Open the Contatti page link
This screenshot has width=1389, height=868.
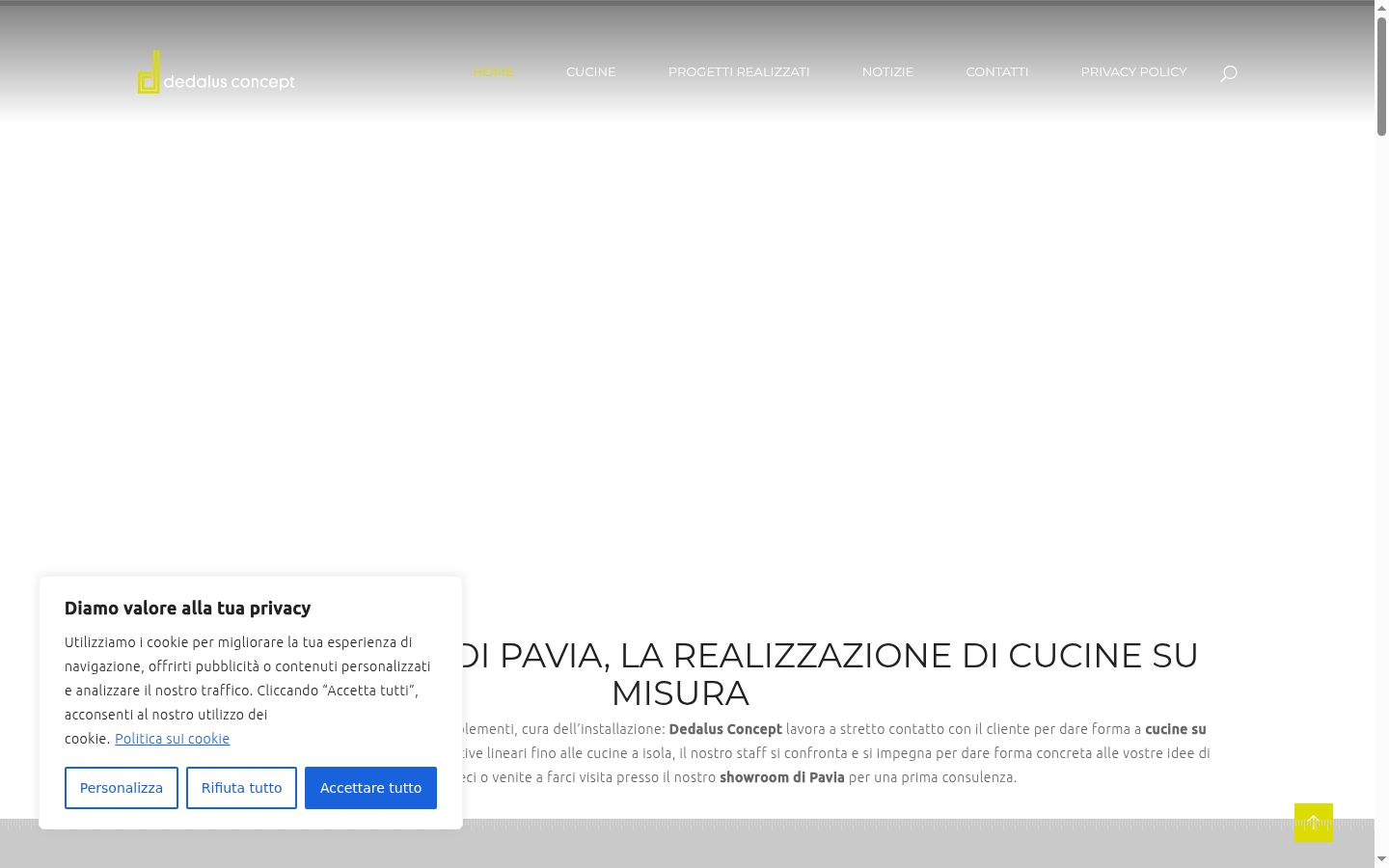tap(997, 71)
